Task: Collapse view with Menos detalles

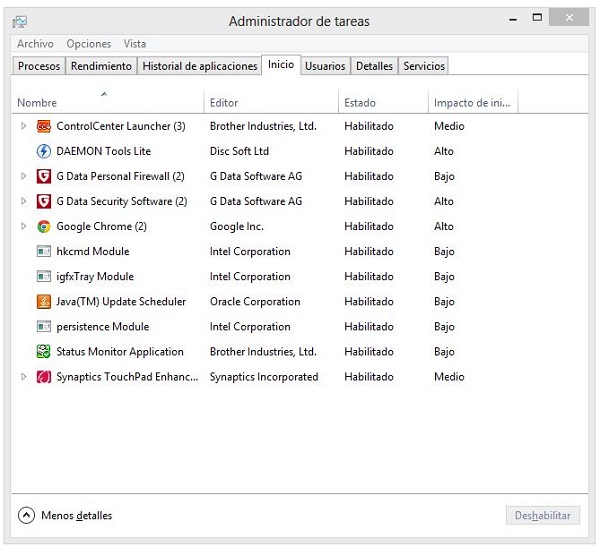Action: coord(66,516)
